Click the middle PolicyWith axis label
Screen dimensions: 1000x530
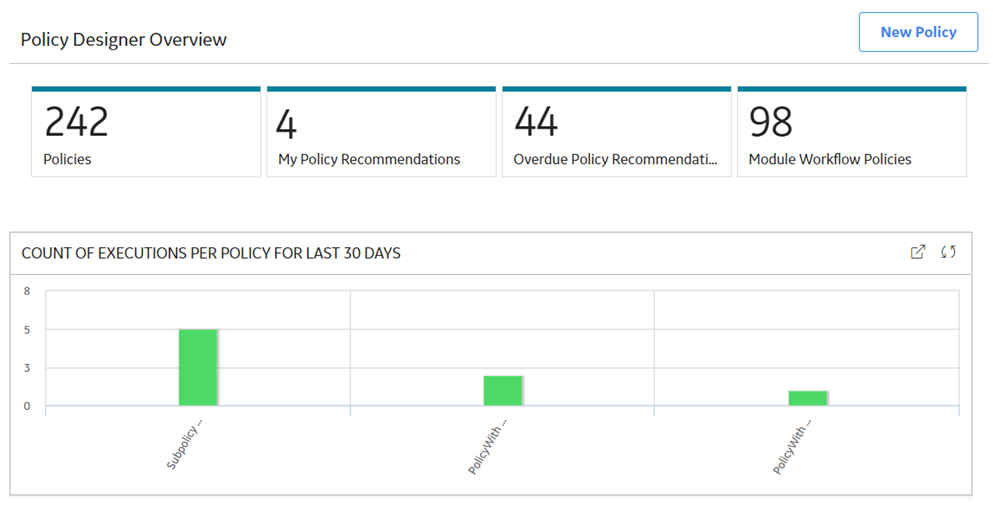tap(488, 446)
